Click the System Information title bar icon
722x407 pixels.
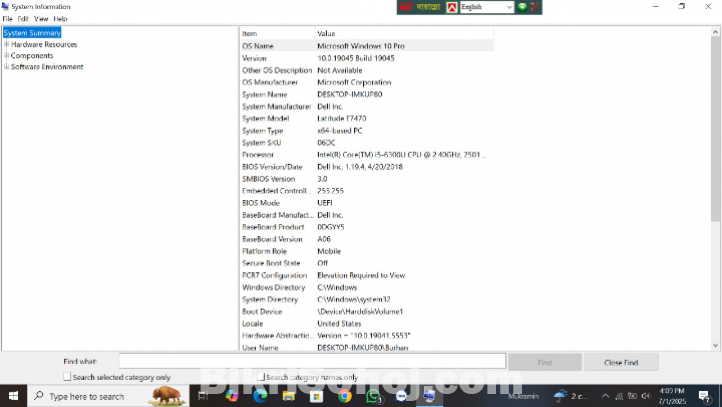coord(6,6)
